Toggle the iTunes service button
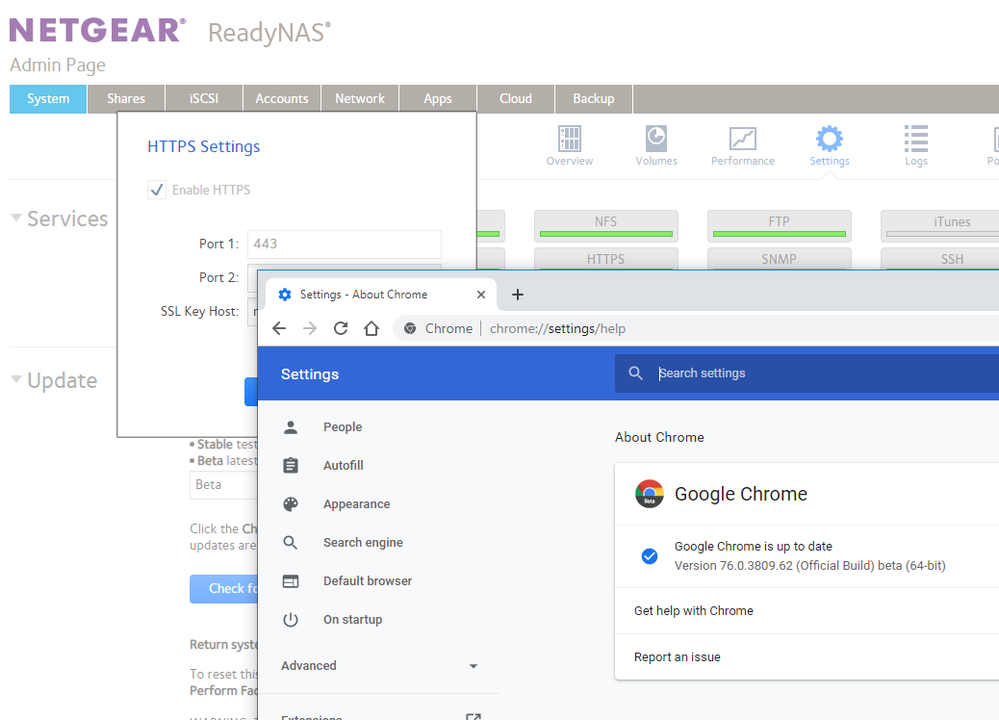This screenshot has height=720, width=999. (940, 226)
